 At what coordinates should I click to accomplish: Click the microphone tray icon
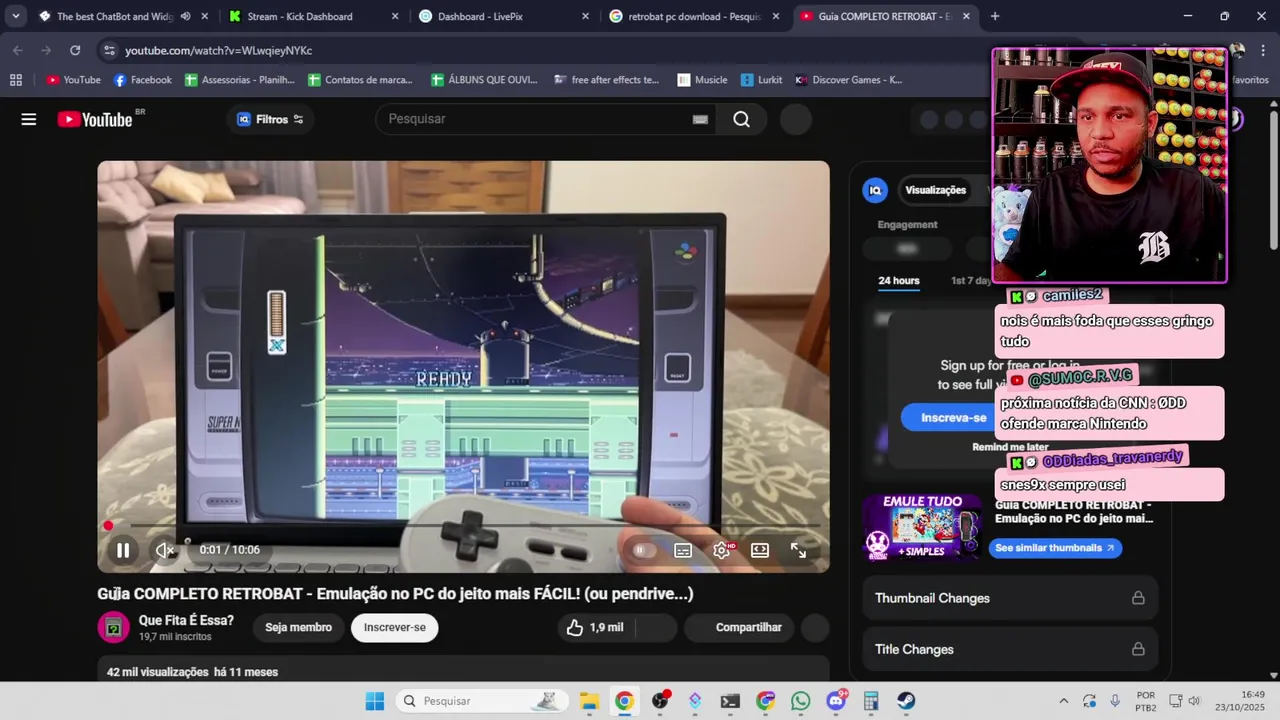(1115, 701)
